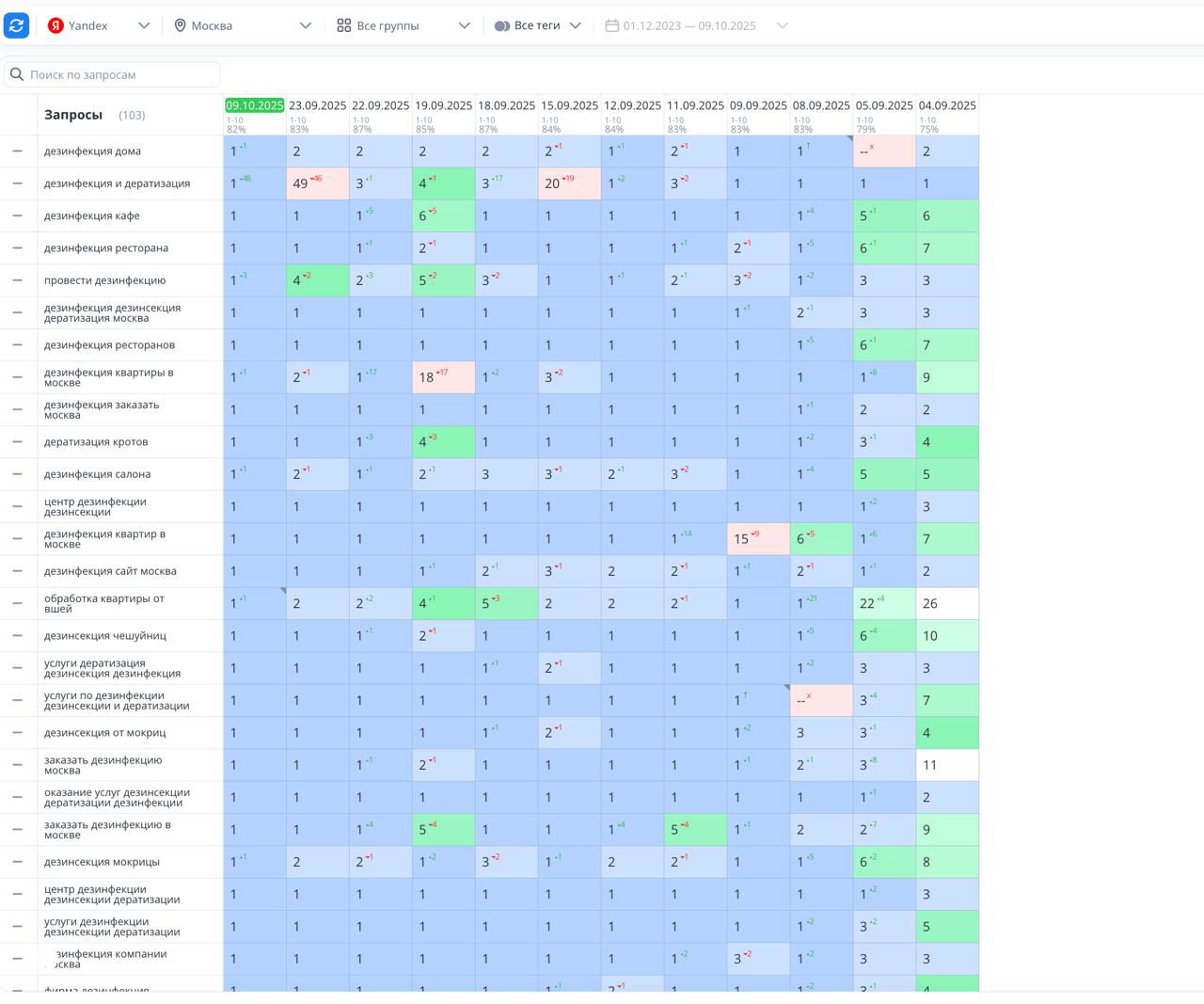The image size is (1204, 1004).
Task: Expand the Все группы dropdown chevron
Action: 464,25
